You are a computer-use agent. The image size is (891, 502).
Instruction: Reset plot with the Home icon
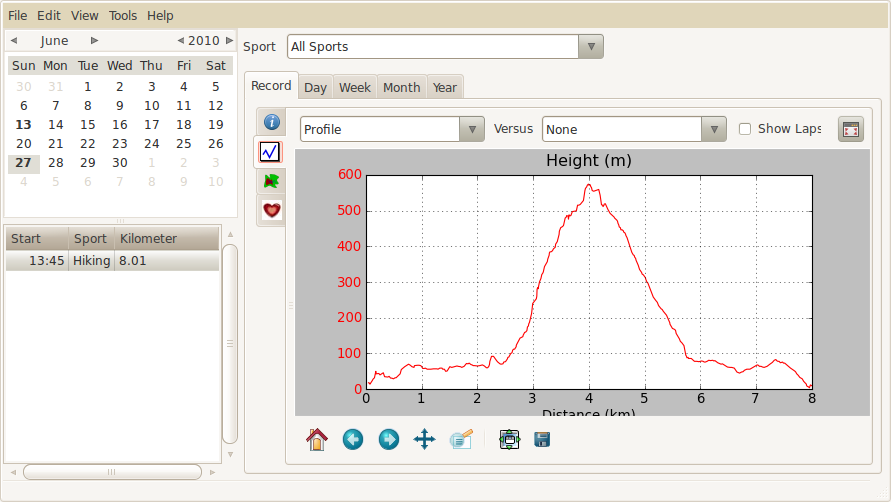pos(317,439)
